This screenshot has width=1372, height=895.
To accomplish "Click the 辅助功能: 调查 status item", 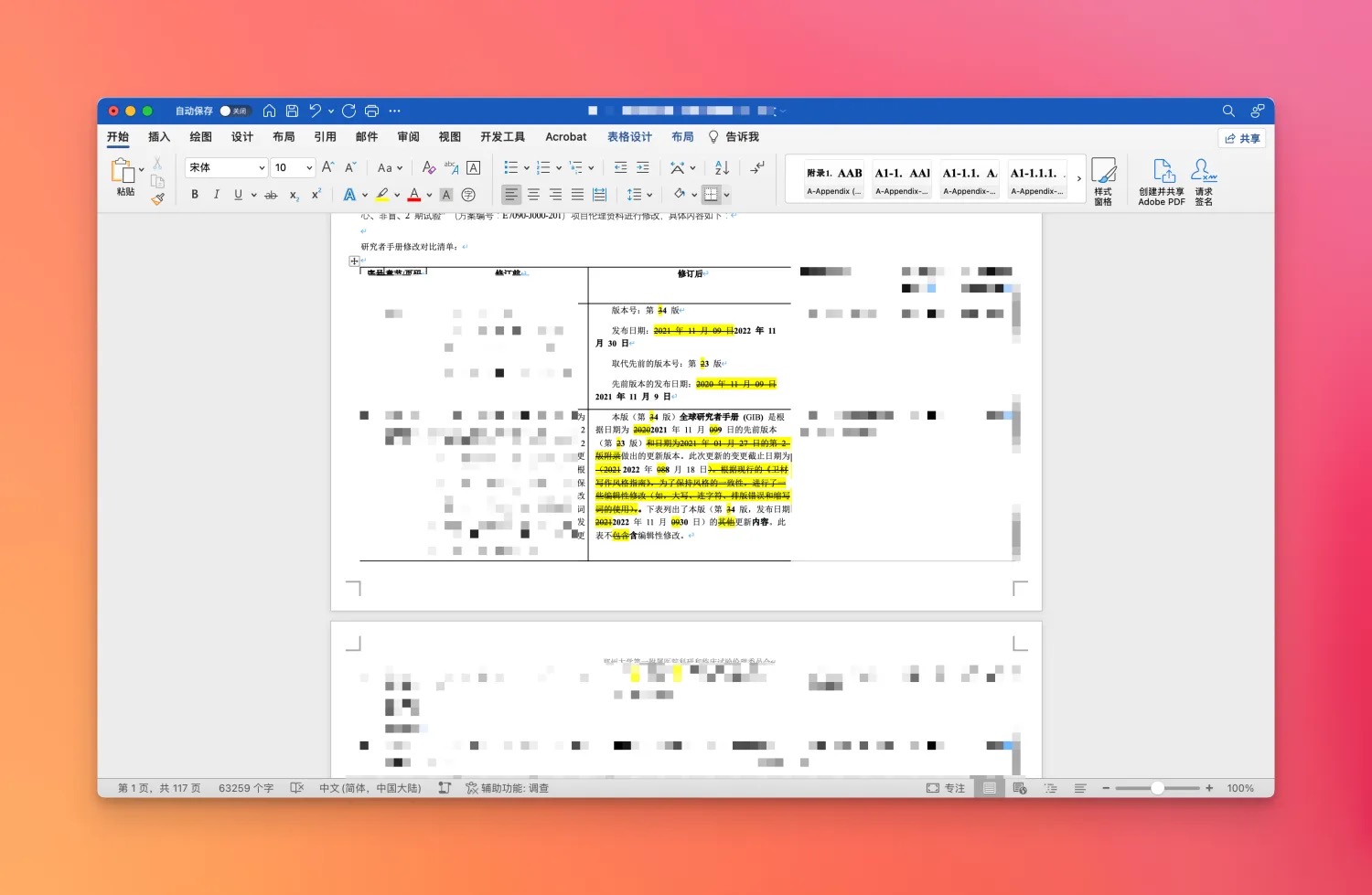I will (x=508, y=788).
